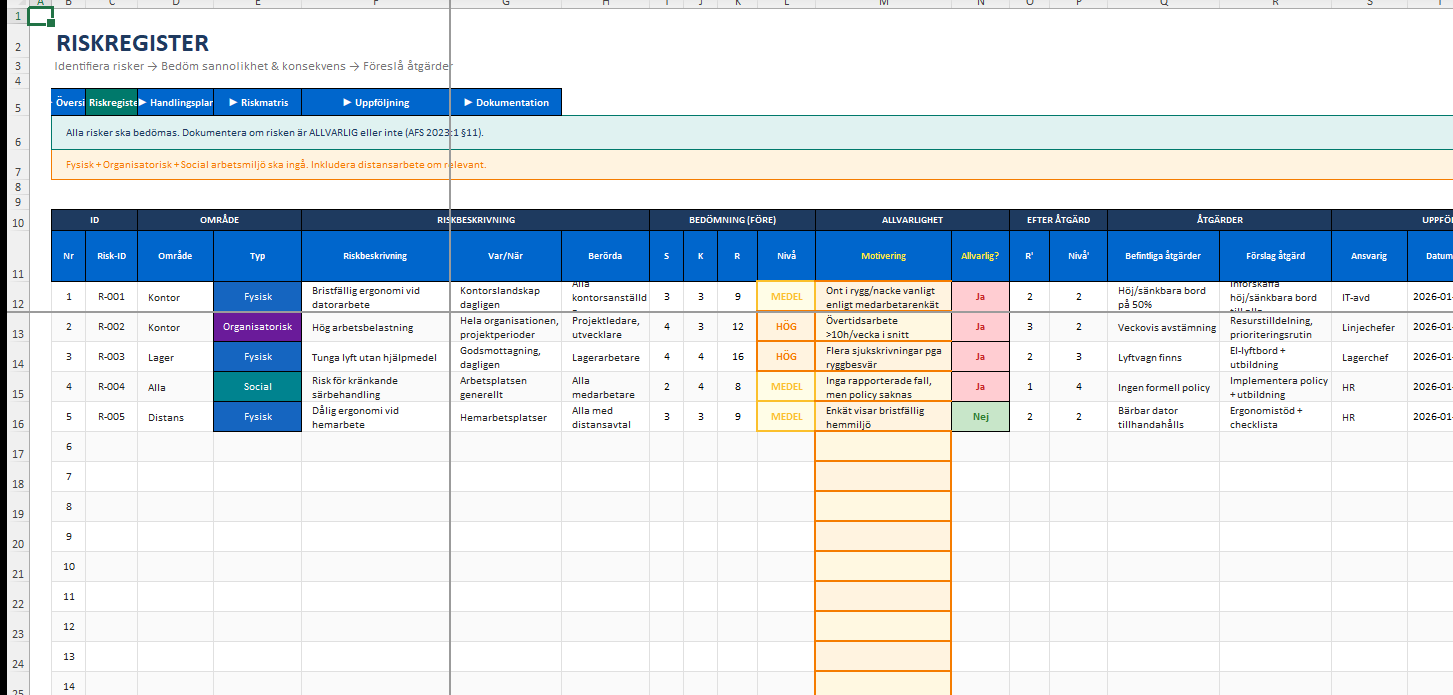The width and height of the screenshot is (1453, 695).
Task: Switch to the Översikt navigation tab
Action: 68,102
